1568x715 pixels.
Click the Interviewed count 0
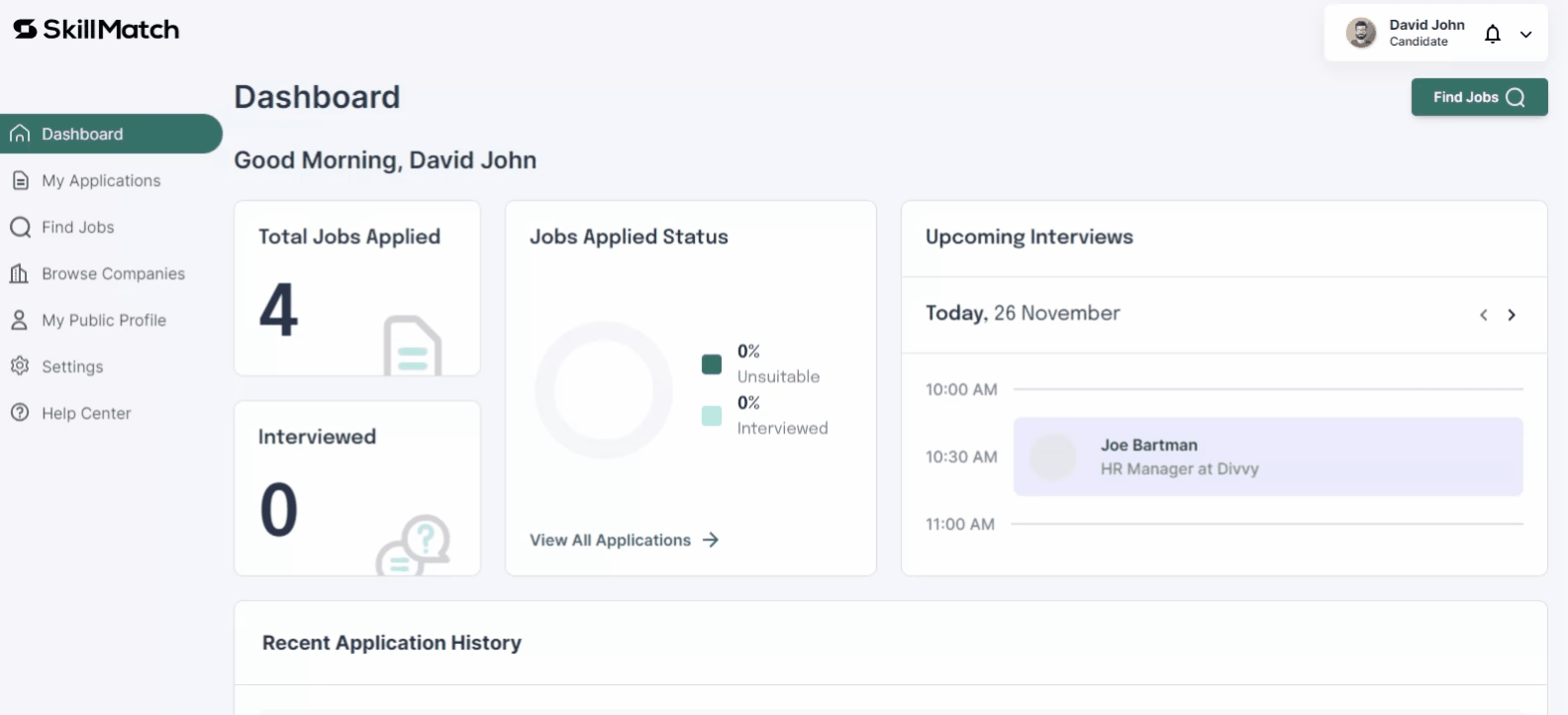tap(278, 510)
